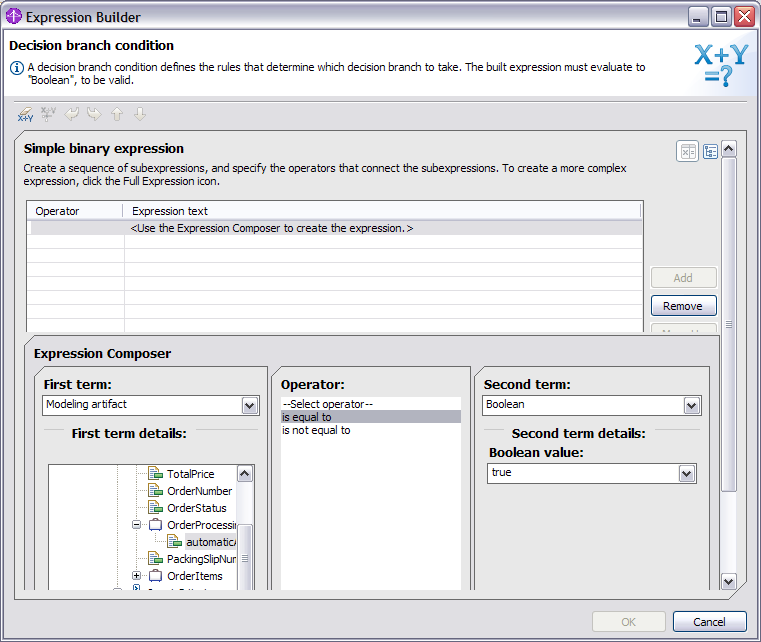Click the OrderItems folder icon
Image resolution: width=761 pixels, height=642 pixels.
pos(155,576)
